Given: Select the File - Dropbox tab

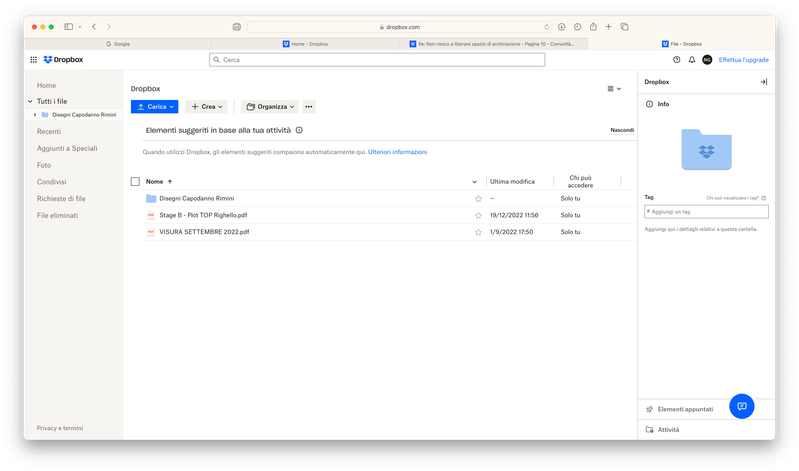Looking at the screenshot, I should (682, 44).
